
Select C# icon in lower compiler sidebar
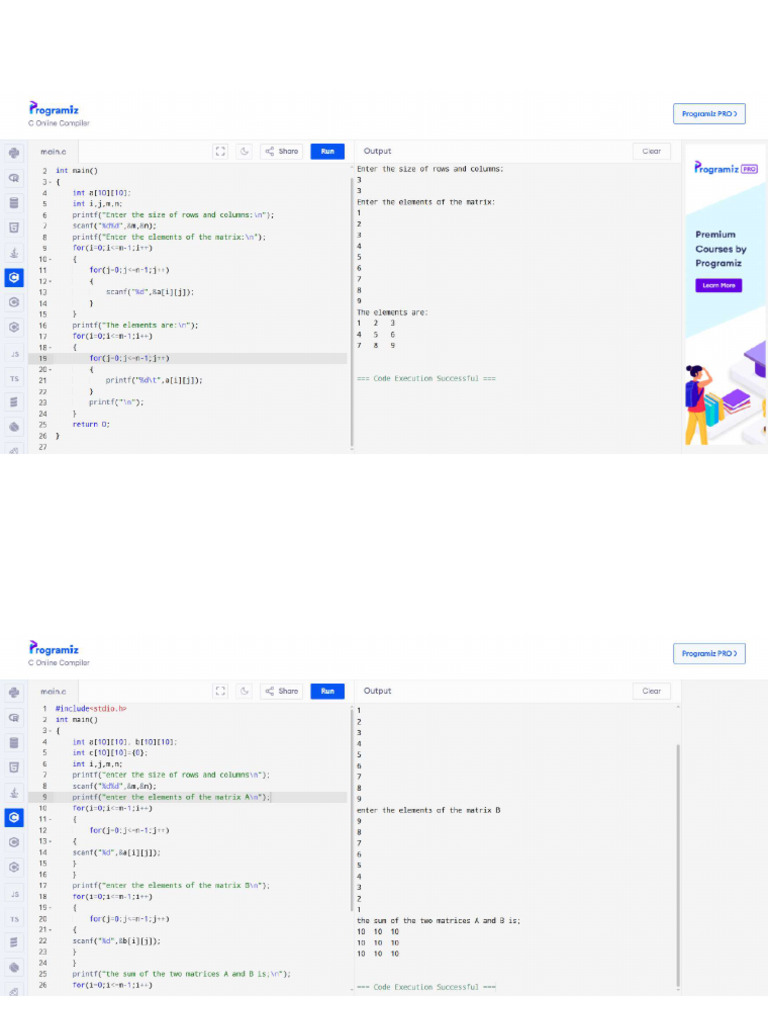pos(14,867)
